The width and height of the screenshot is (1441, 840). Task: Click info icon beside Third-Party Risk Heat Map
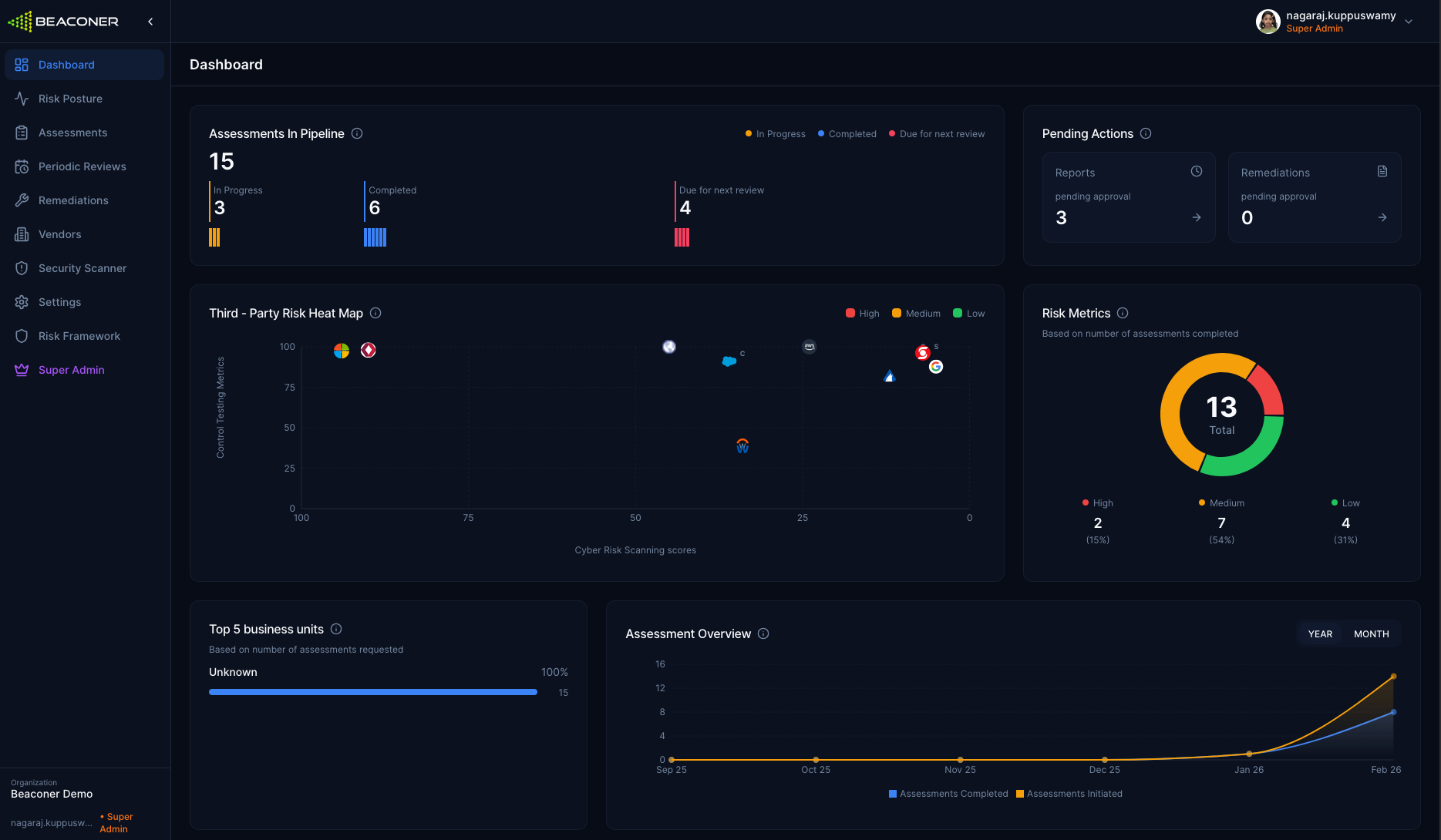pos(375,313)
